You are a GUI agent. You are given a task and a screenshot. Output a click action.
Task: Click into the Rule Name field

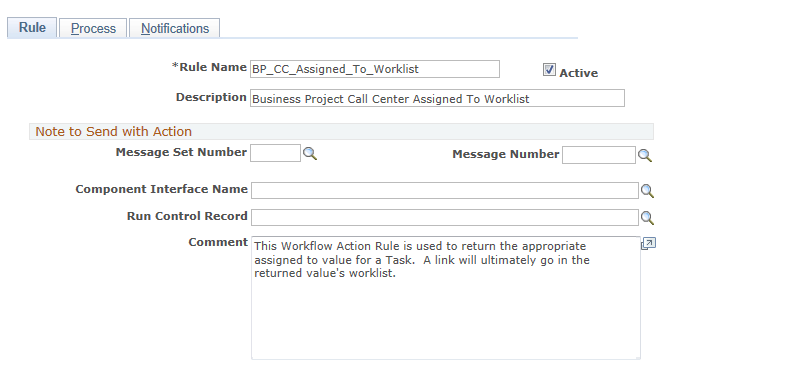click(x=375, y=69)
